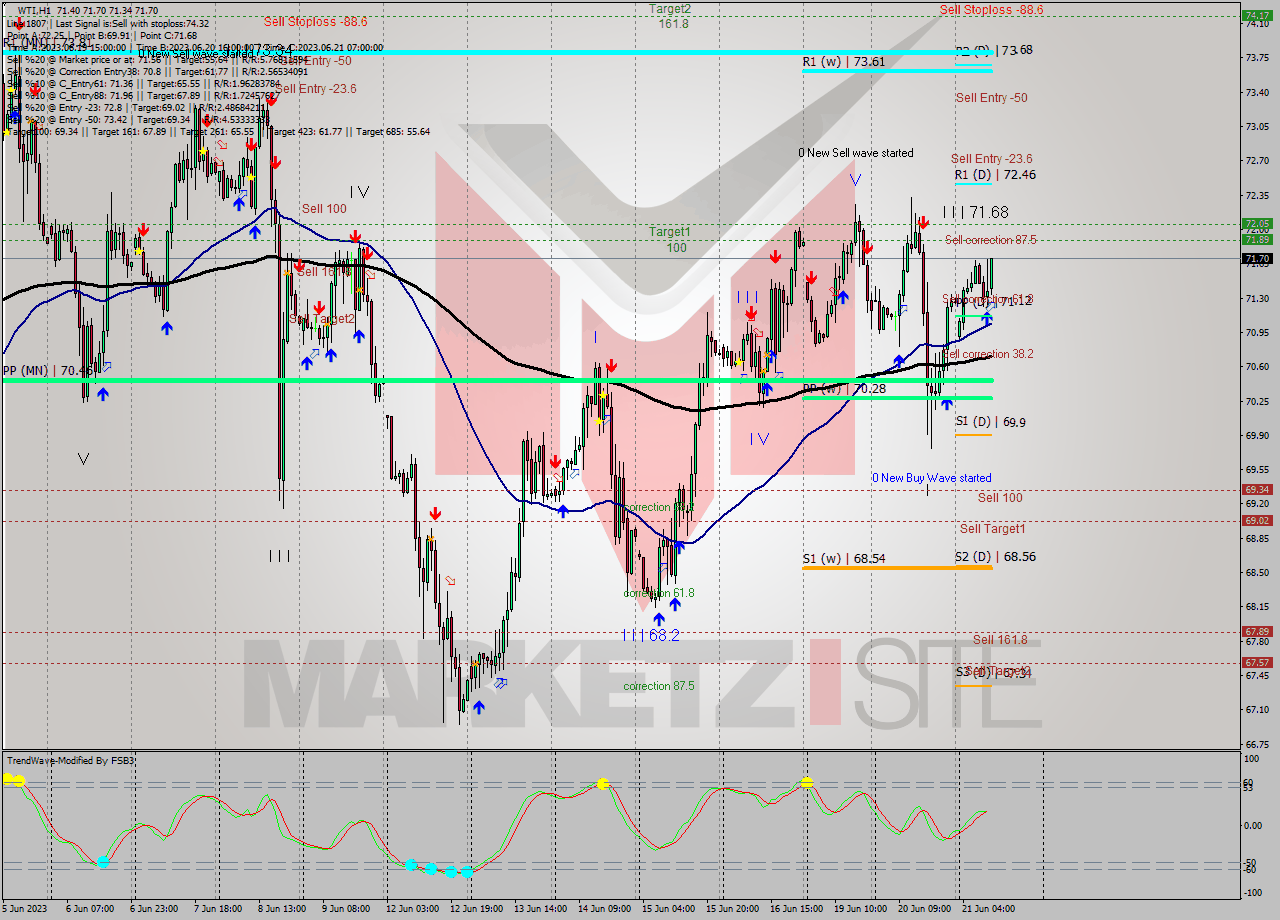This screenshot has width=1280, height=920.
Task: Click the 53 oscillator level value
Action: click(1250, 789)
